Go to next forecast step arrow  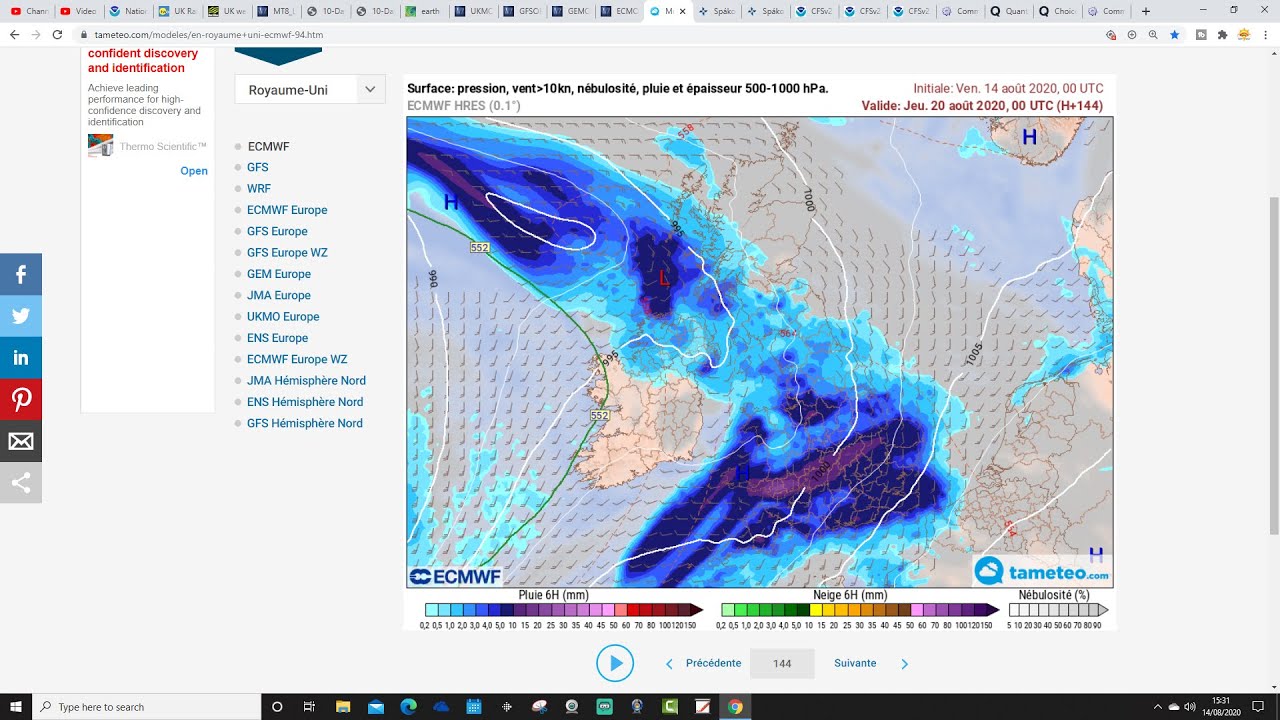pos(905,664)
